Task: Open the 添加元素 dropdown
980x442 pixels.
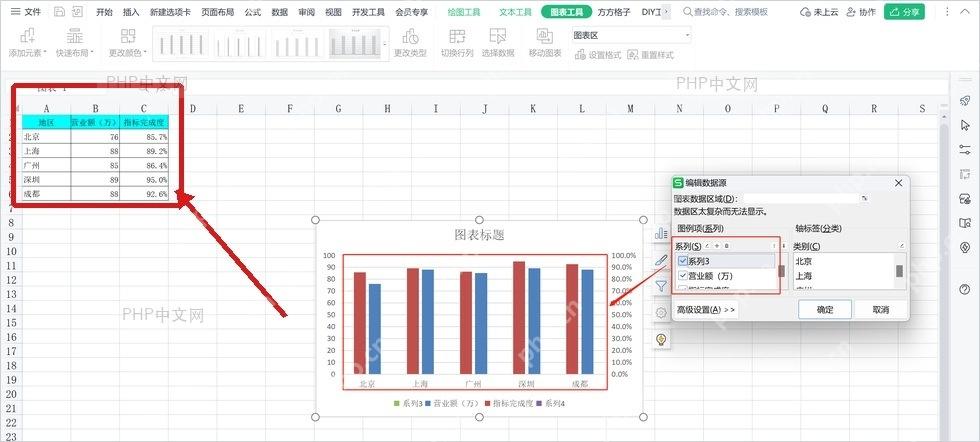Action: (x=28, y=43)
